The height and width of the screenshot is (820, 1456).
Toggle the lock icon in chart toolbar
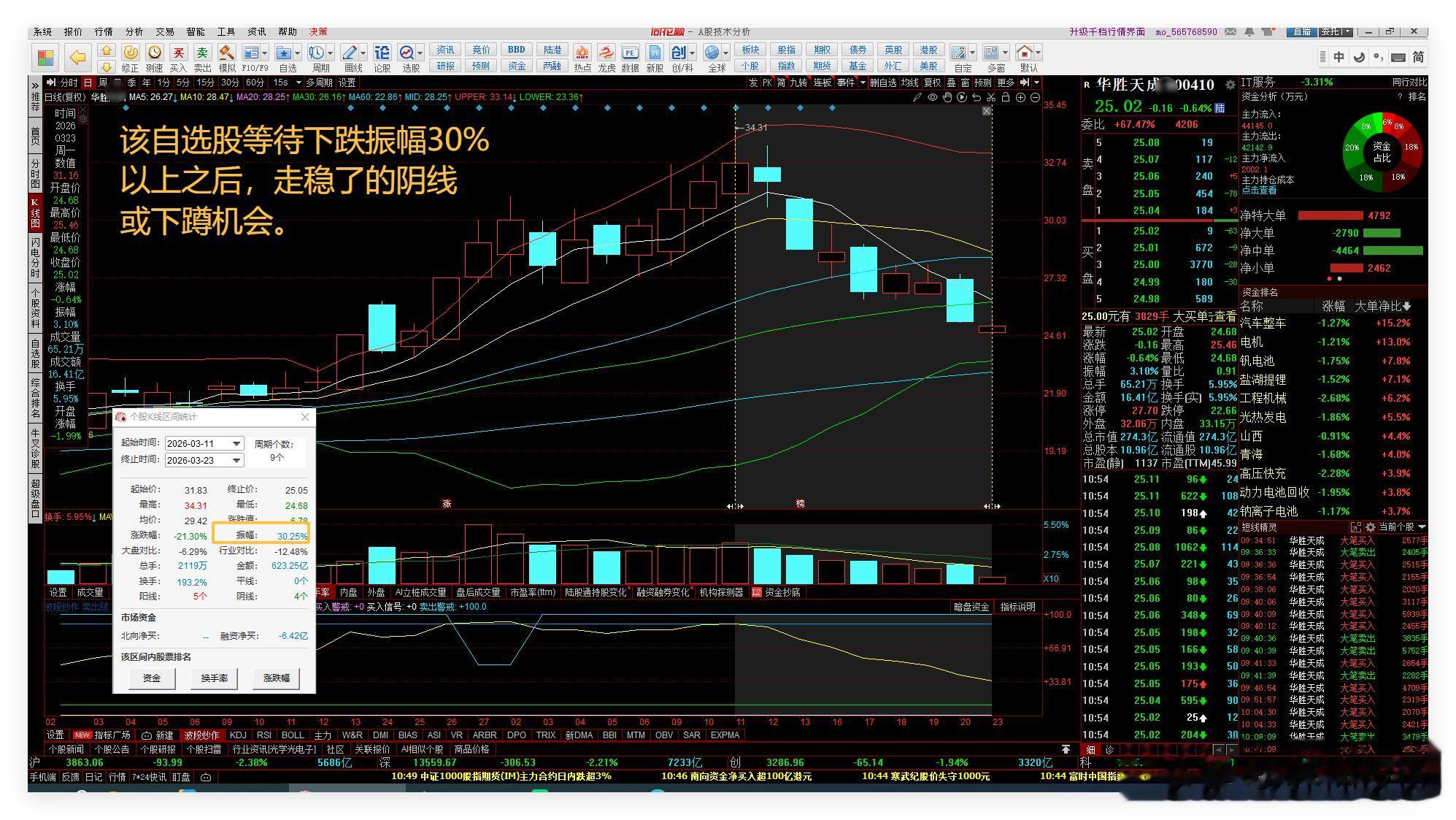click(1005, 97)
